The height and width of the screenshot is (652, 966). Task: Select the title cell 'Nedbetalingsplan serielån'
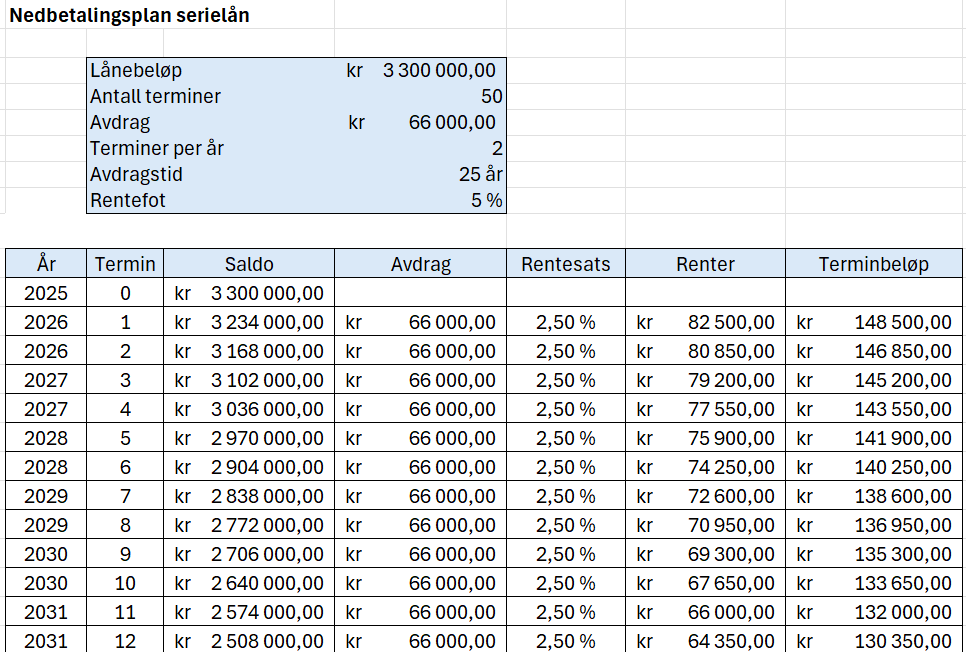click(x=129, y=15)
